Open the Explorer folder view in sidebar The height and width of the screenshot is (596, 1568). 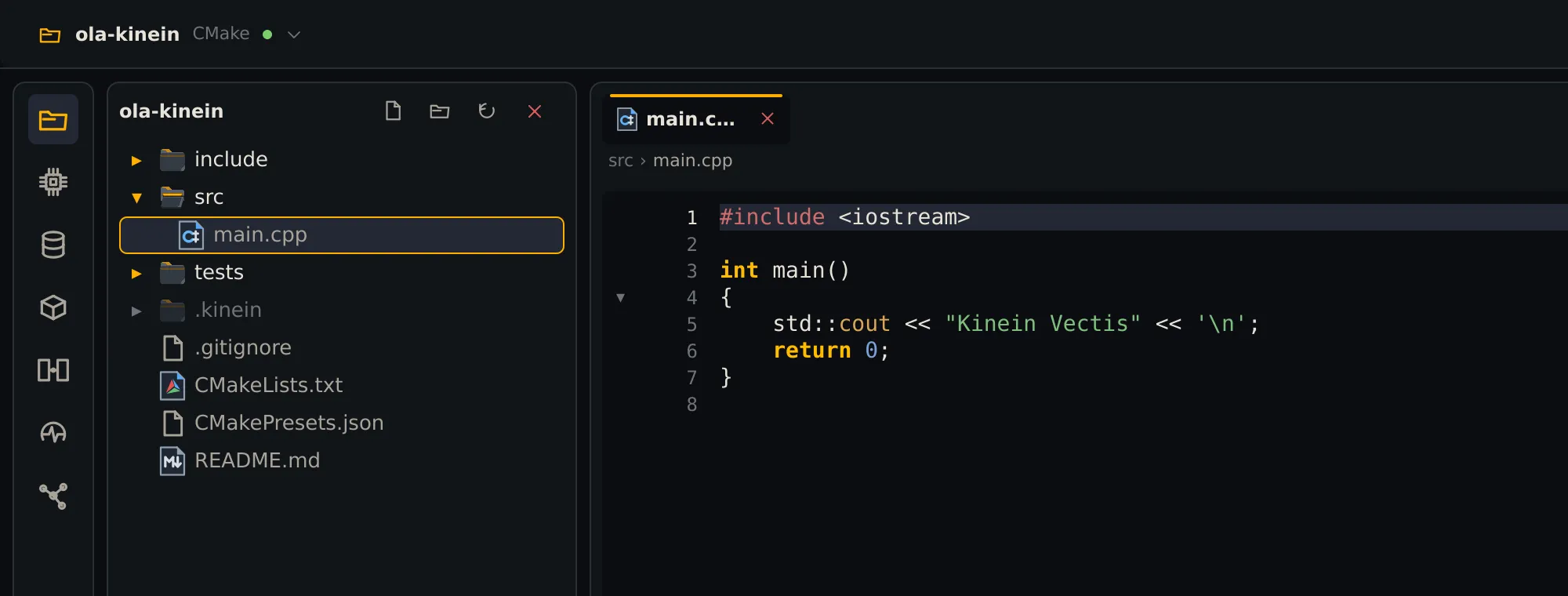[x=53, y=119]
